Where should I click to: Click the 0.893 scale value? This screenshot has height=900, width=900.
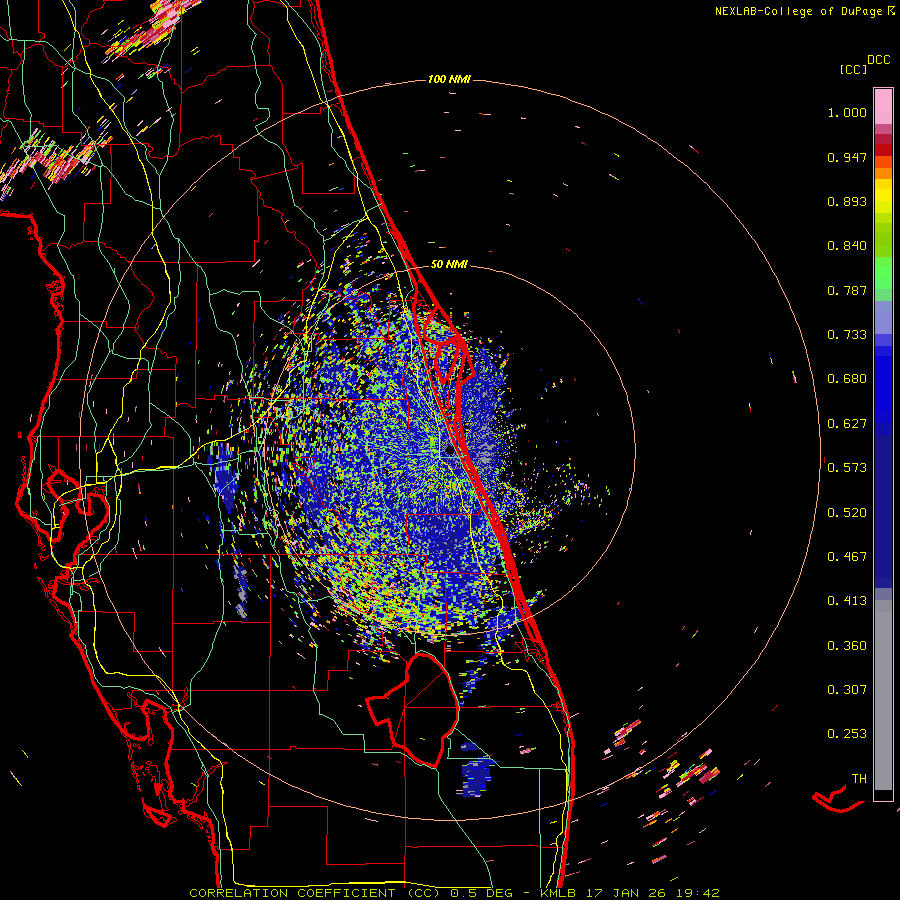click(847, 201)
